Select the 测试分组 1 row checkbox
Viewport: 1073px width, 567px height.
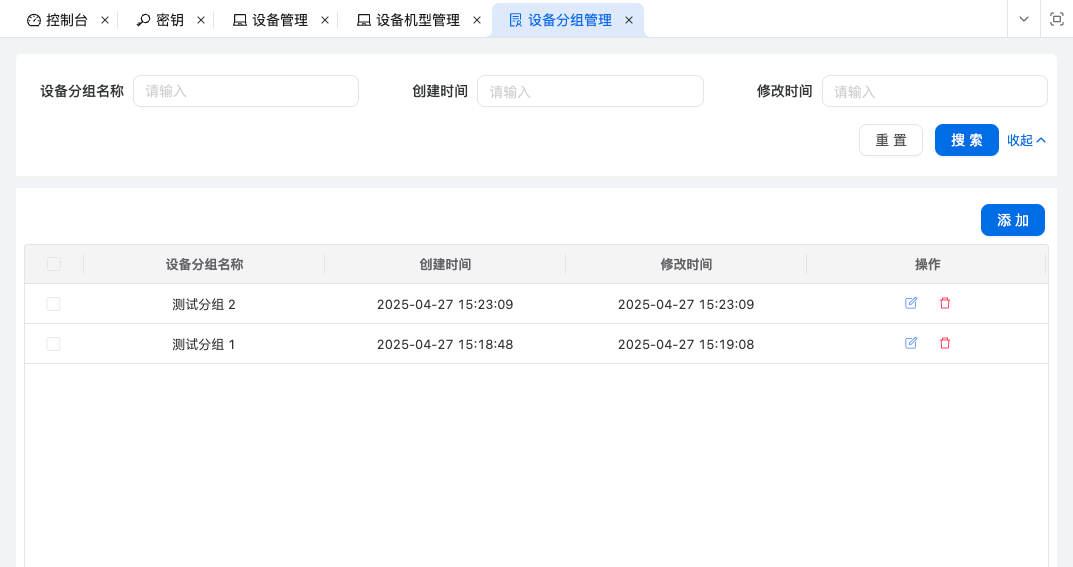(54, 344)
